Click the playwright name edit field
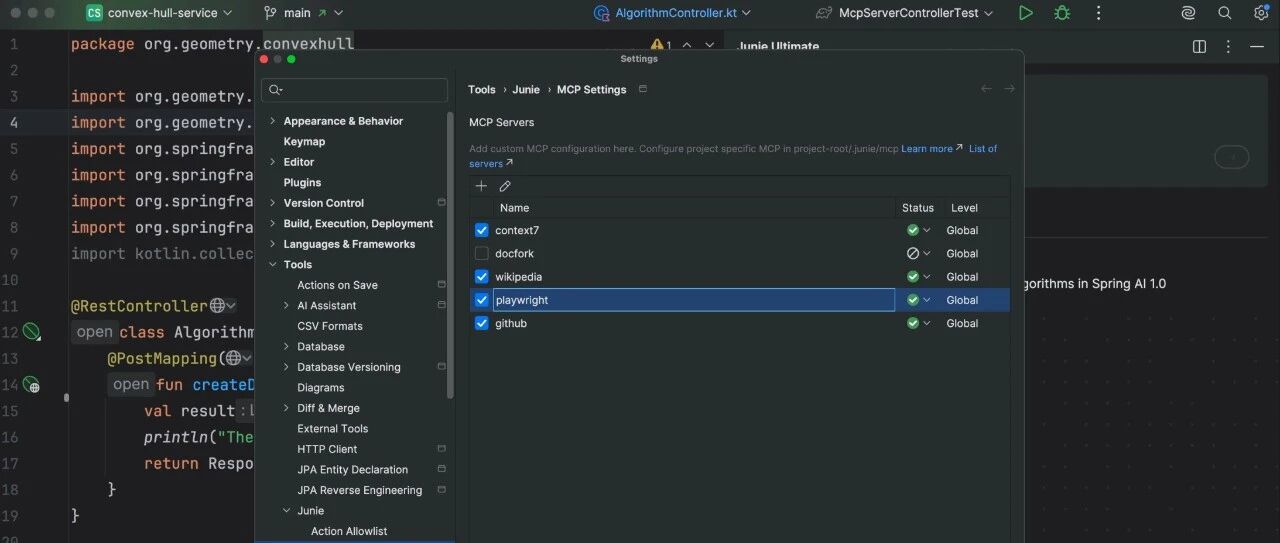This screenshot has height=543, width=1280. click(x=693, y=300)
